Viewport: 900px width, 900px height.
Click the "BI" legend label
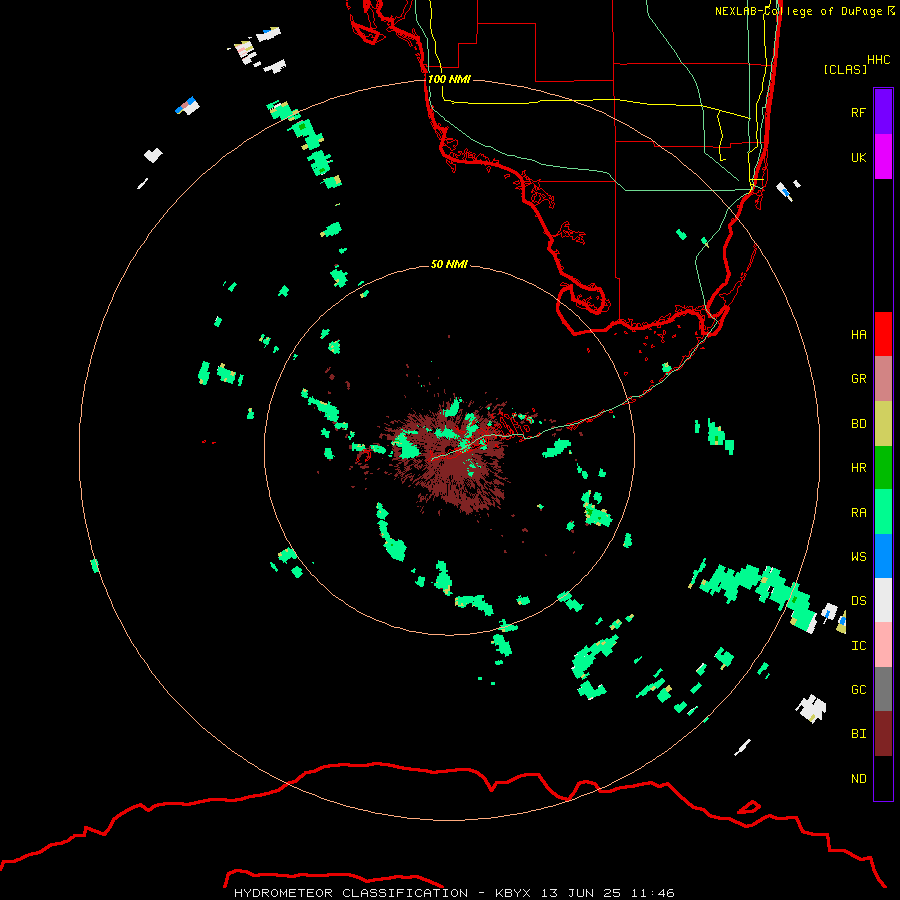[858, 734]
